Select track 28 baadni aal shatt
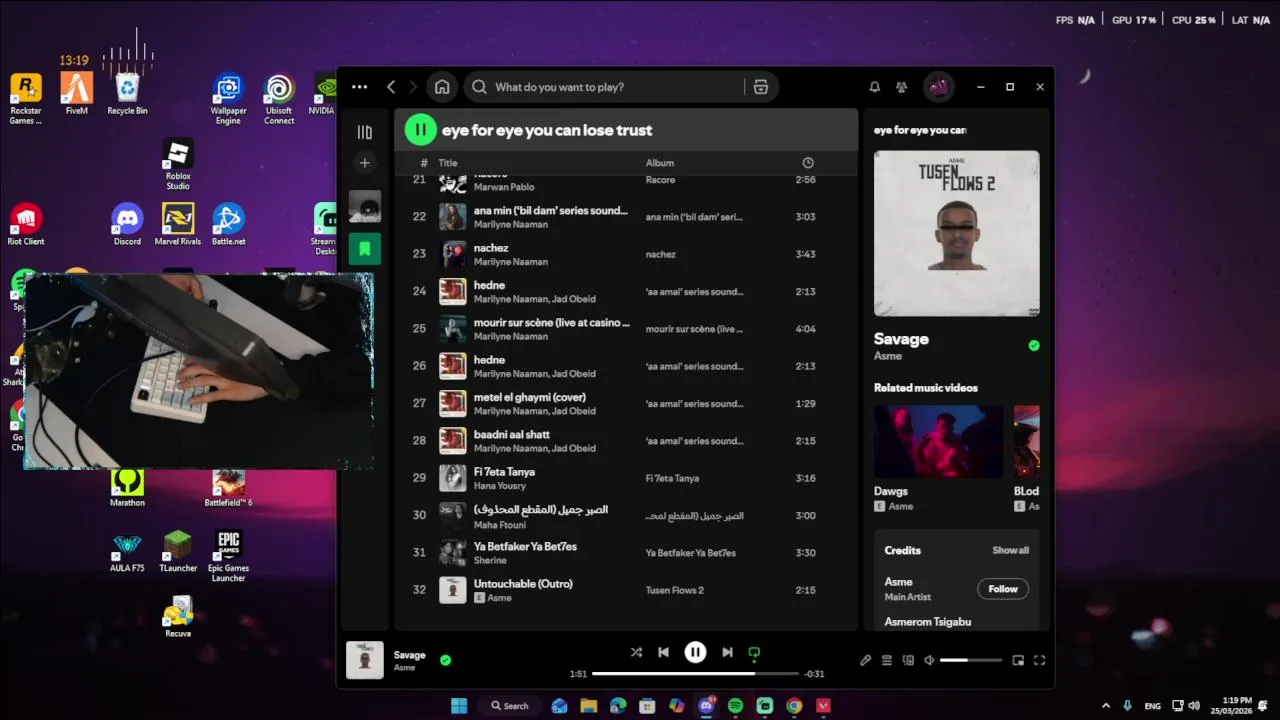This screenshot has height=720, width=1280. pyautogui.click(x=626, y=441)
